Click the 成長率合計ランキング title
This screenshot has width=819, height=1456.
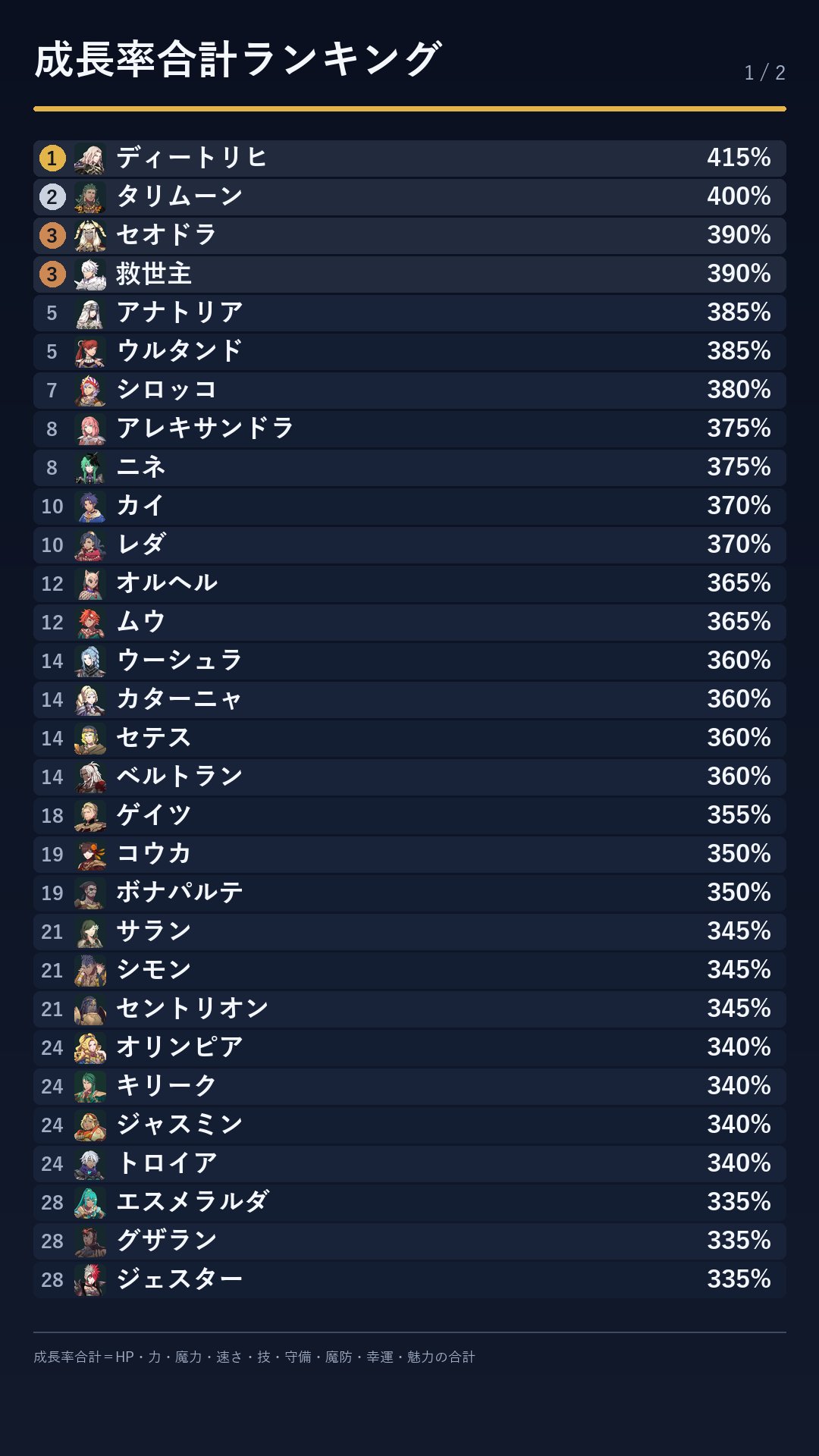(x=237, y=60)
